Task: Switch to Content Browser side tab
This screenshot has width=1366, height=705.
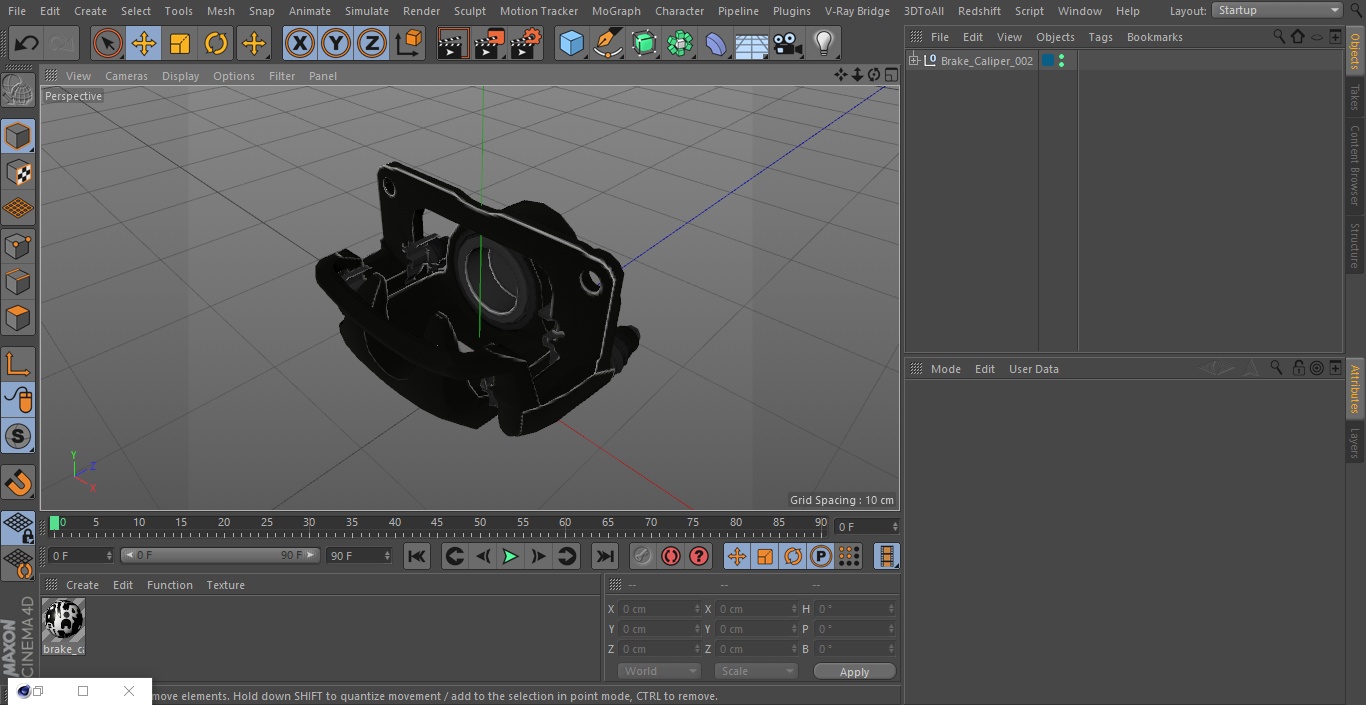Action: (1355, 165)
